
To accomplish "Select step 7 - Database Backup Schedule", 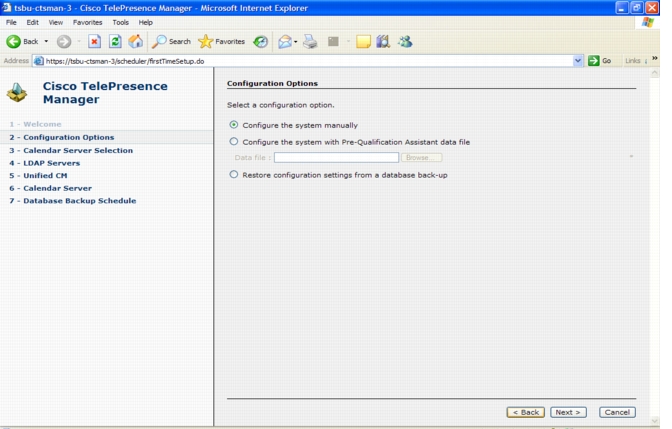I will pos(73,201).
